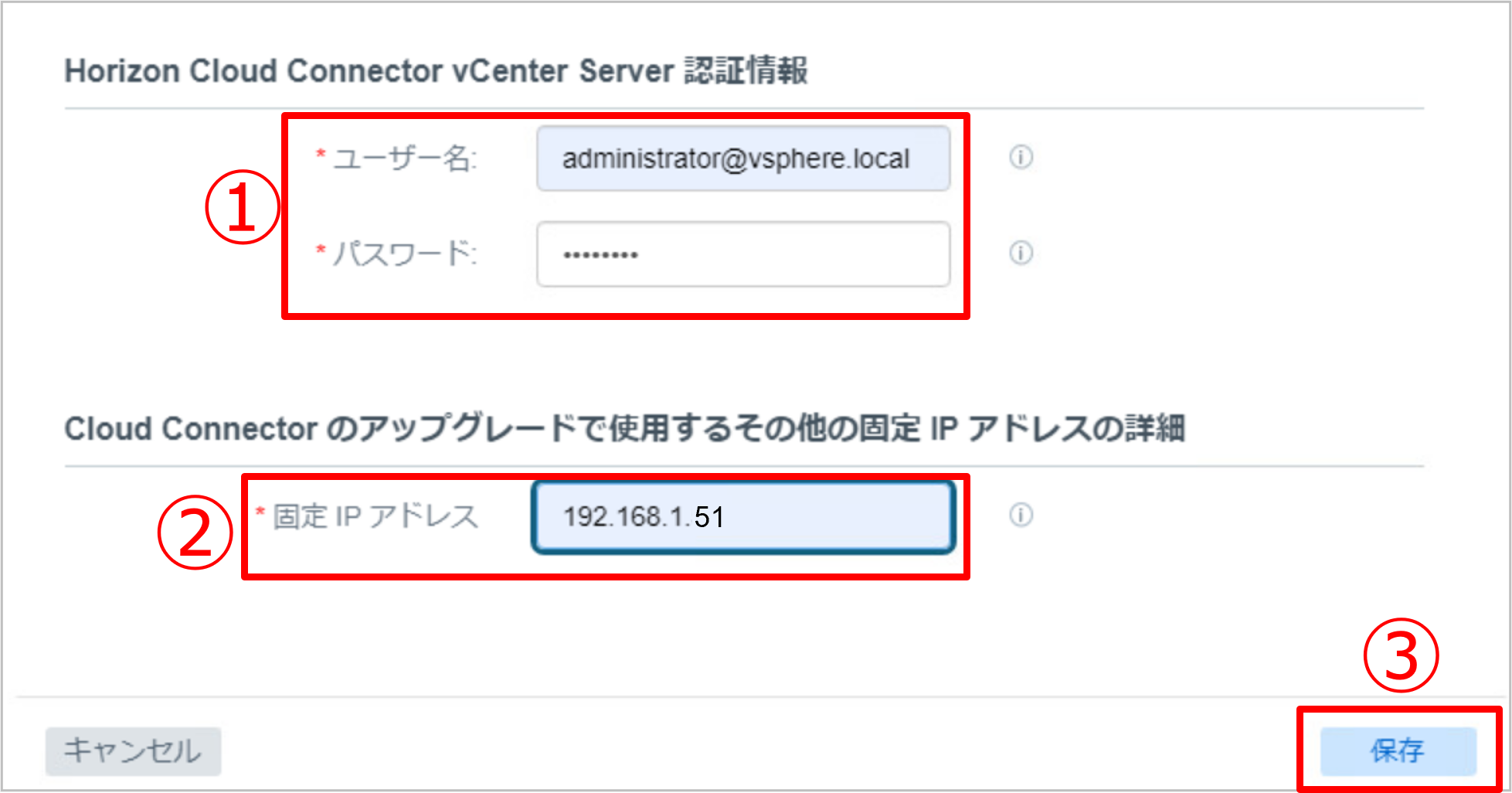Click the Horizon Cloud Connector vCenter Server 認証情報 heading
Screen dimensions: 1512x793
point(436,70)
